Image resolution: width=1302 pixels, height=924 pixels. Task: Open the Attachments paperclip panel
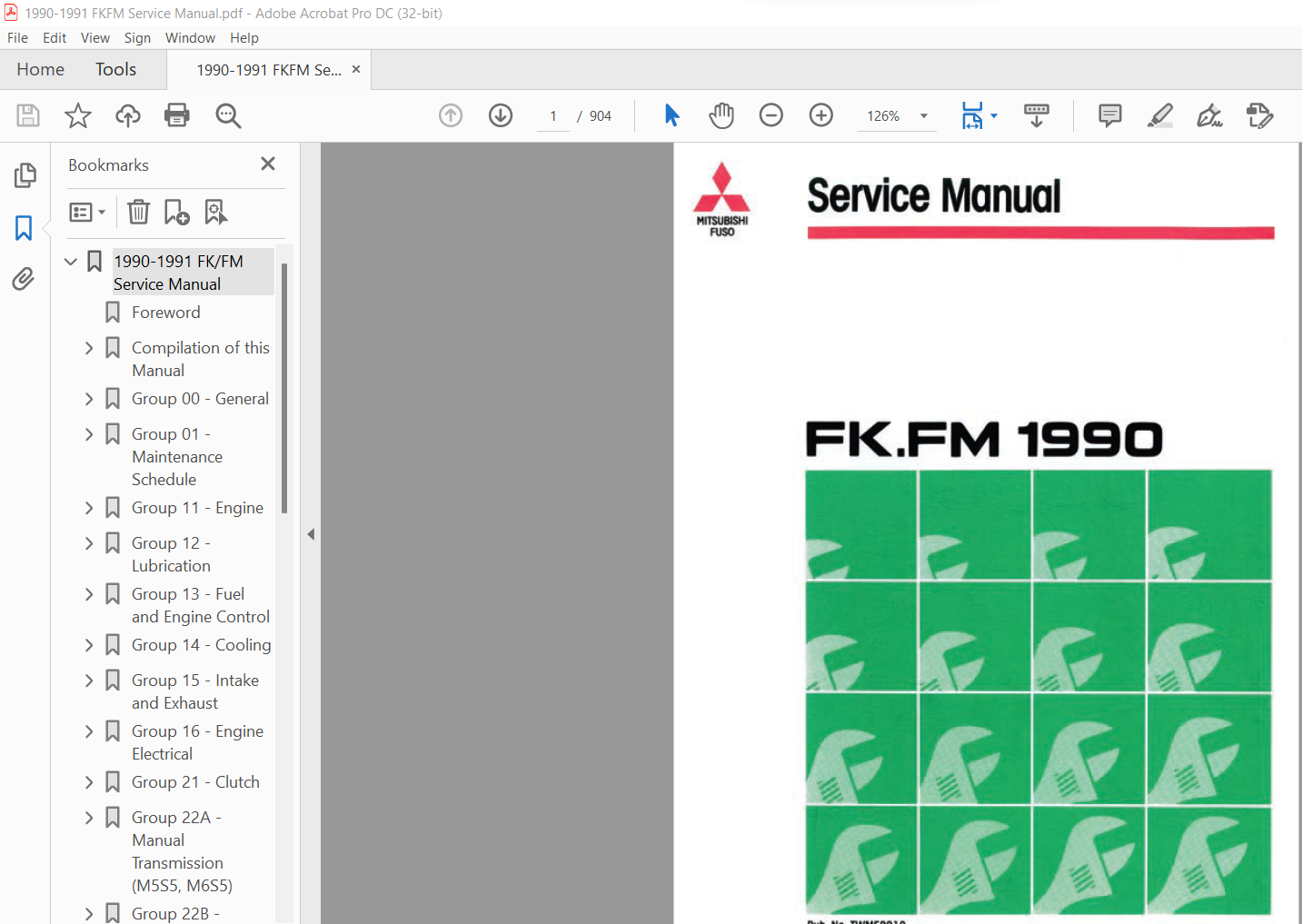click(25, 279)
